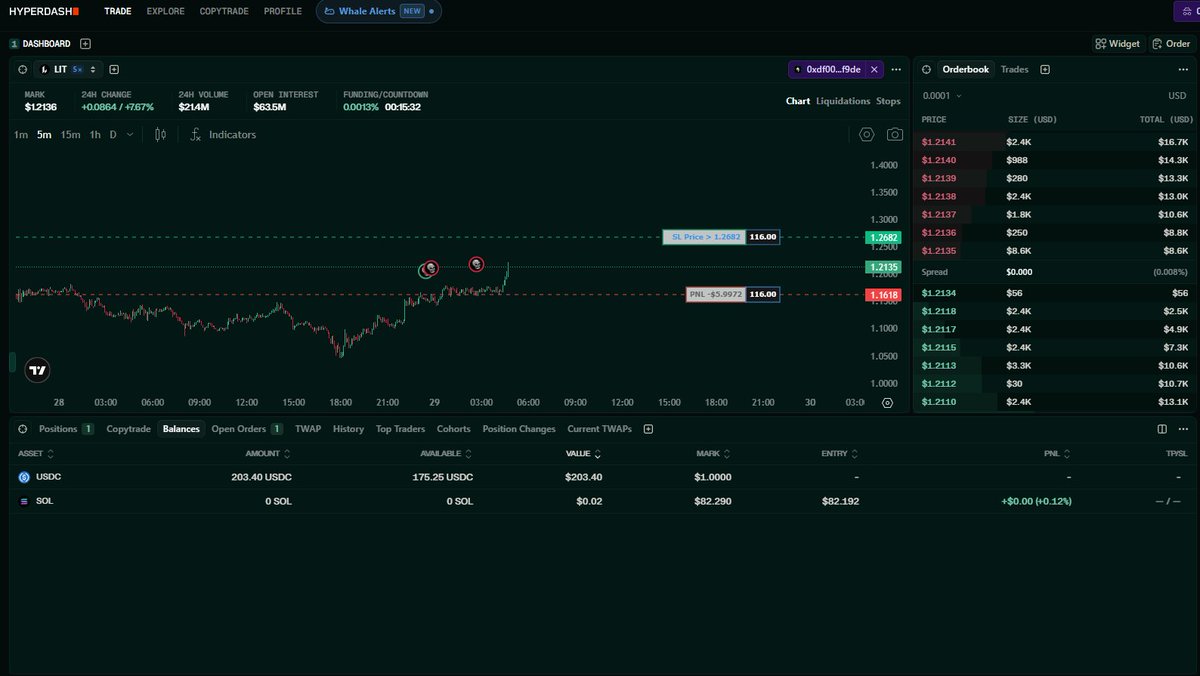
Task: Click the bottom panel crosshair icon
Action: click(x=23, y=429)
